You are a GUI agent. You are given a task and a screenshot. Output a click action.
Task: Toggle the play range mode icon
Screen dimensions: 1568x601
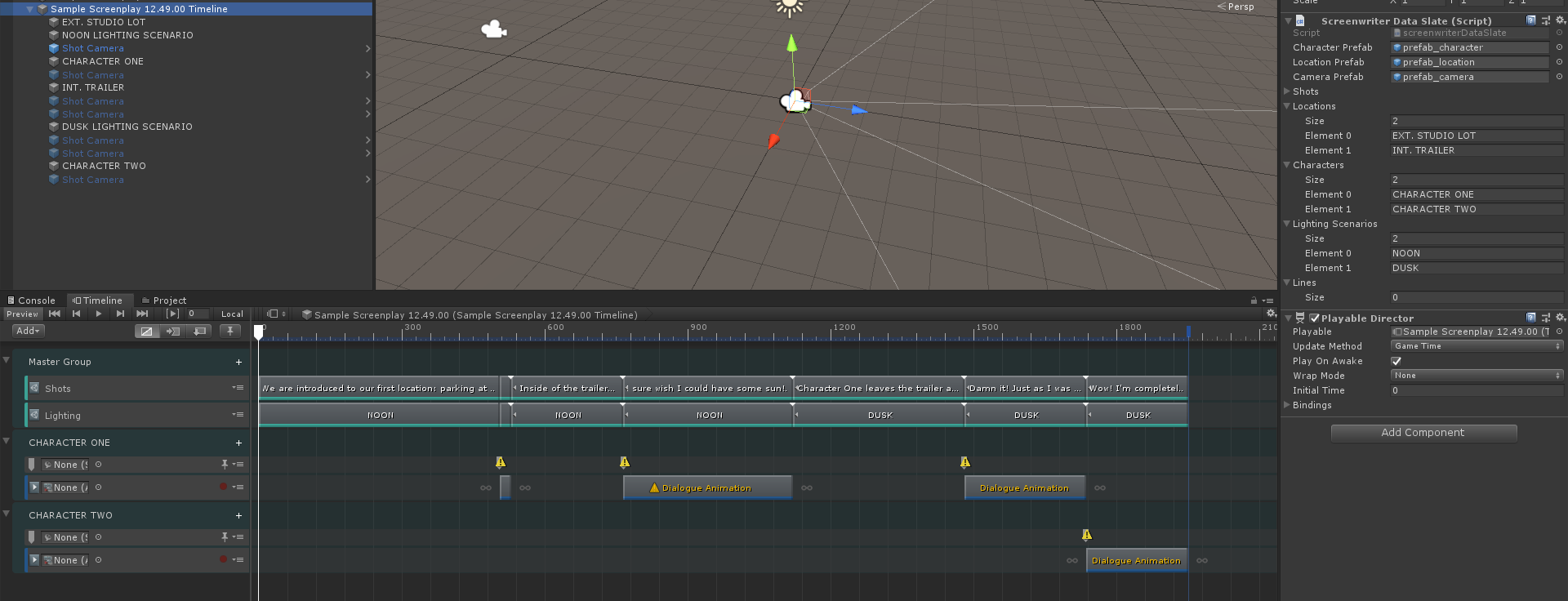[x=172, y=314]
